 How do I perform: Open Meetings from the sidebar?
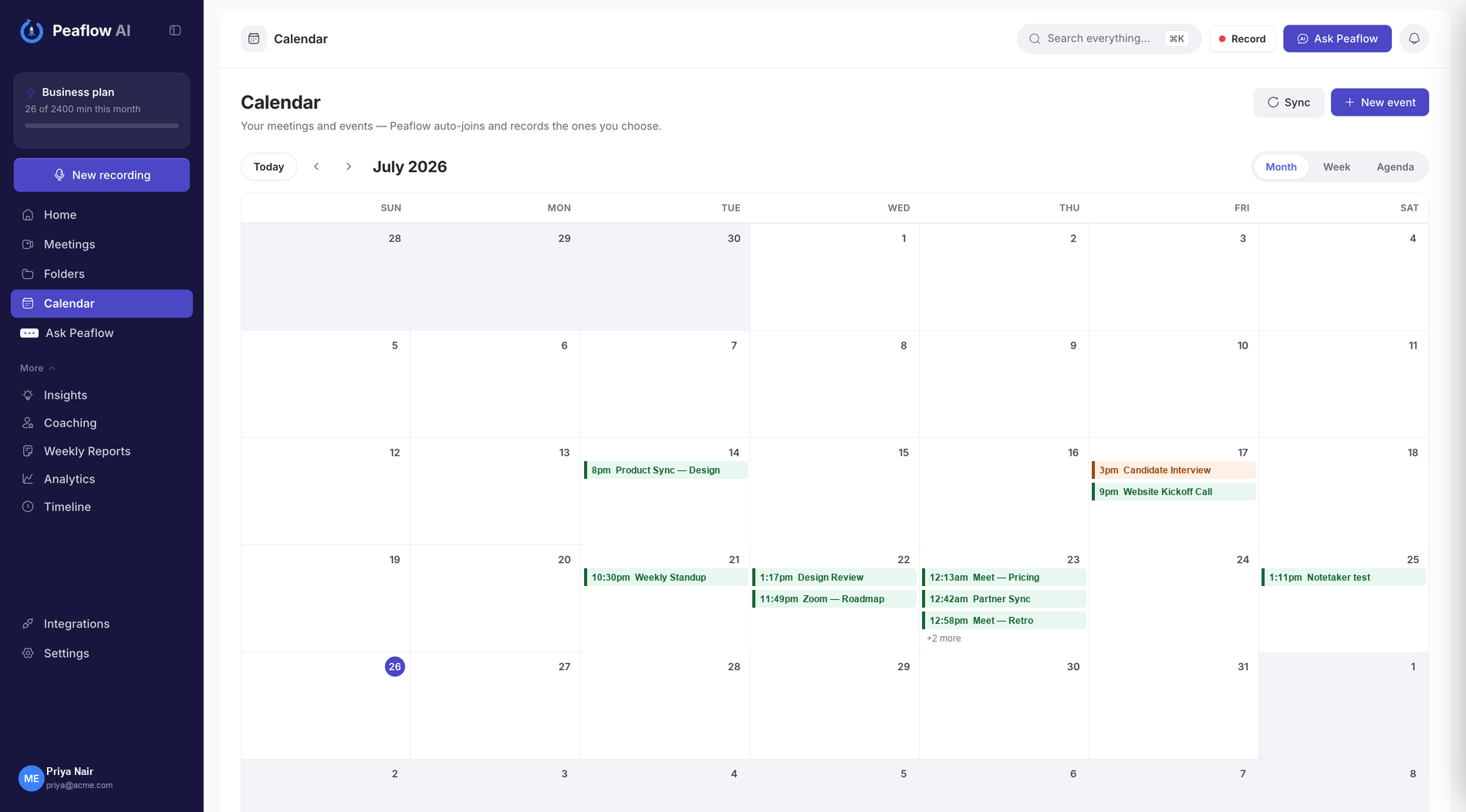pos(102,244)
